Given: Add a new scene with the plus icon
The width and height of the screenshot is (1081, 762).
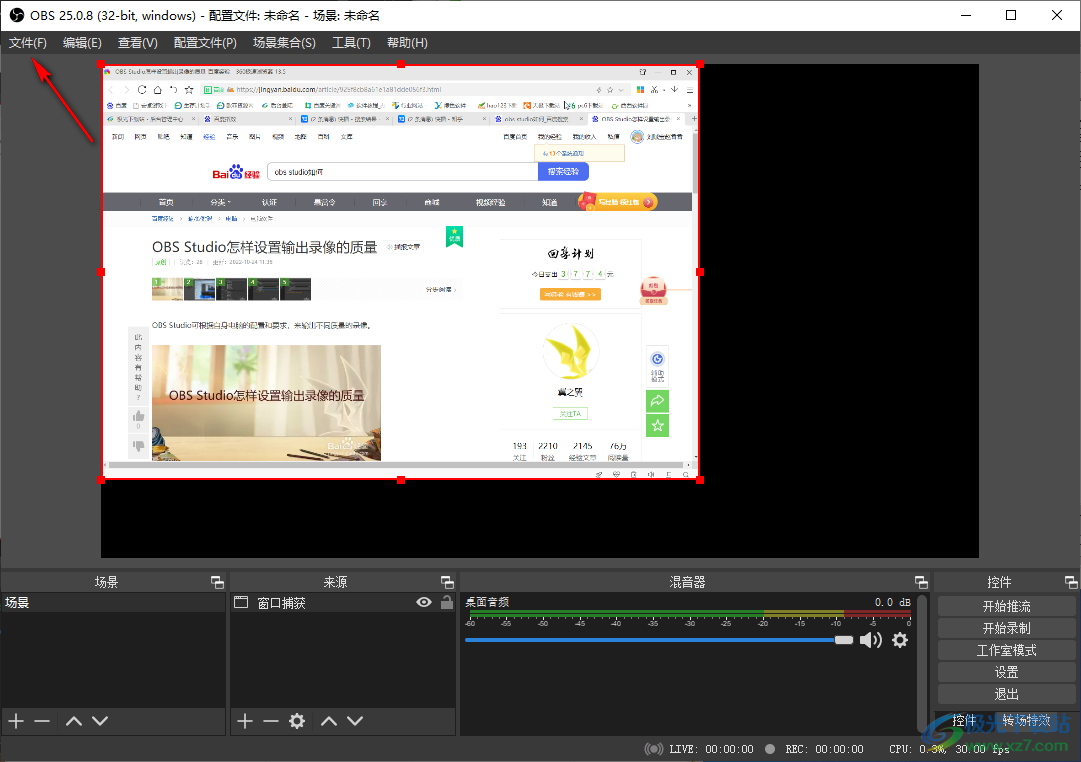Looking at the screenshot, I should [x=16, y=721].
